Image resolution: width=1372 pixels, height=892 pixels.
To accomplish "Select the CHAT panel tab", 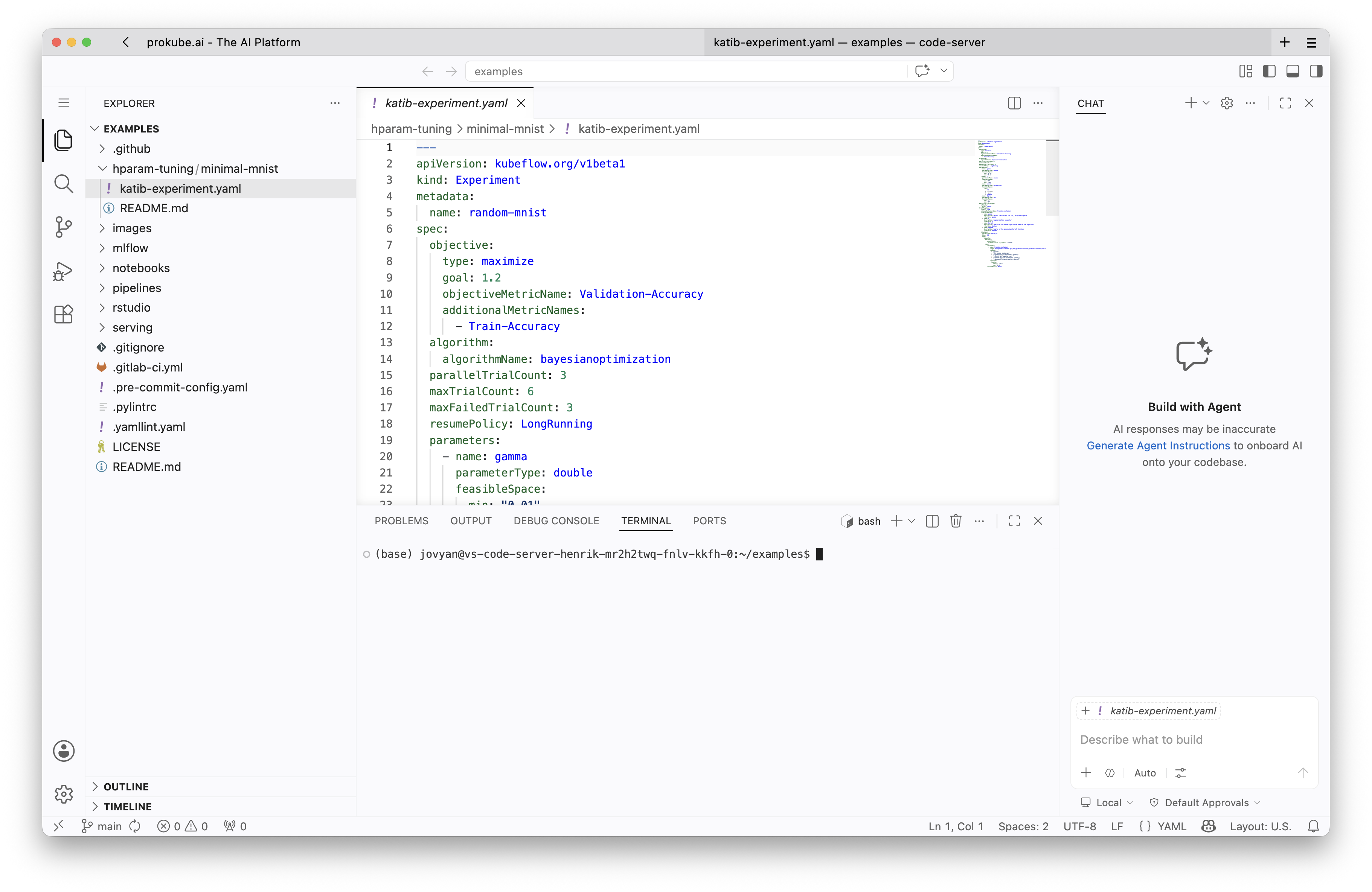I will pyautogui.click(x=1091, y=103).
